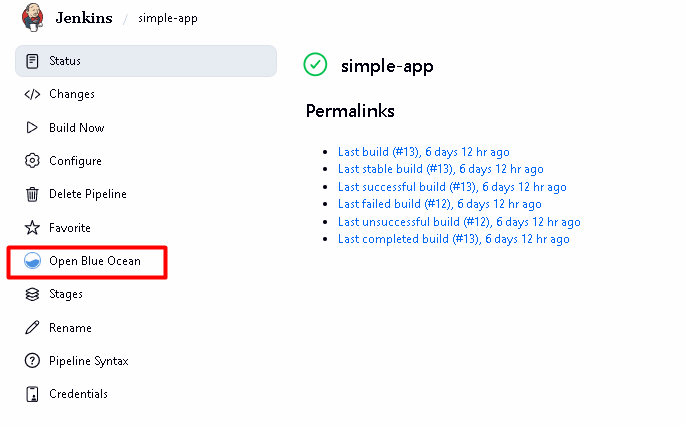
Task: Click the Changes code-brackets icon
Action: tap(32, 94)
